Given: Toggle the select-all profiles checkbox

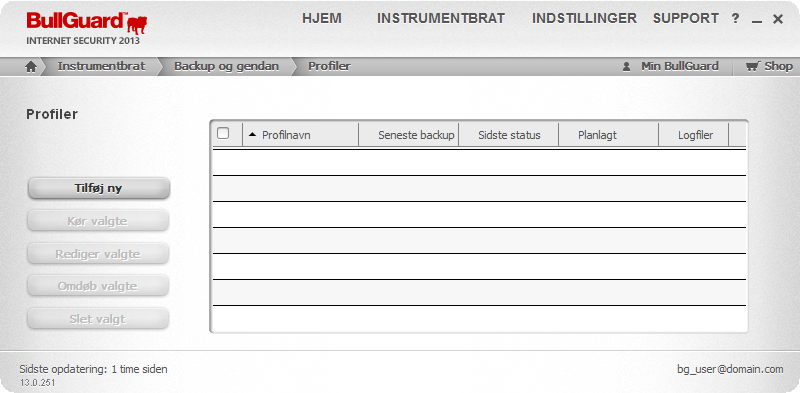Looking at the screenshot, I should click(223, 133).
